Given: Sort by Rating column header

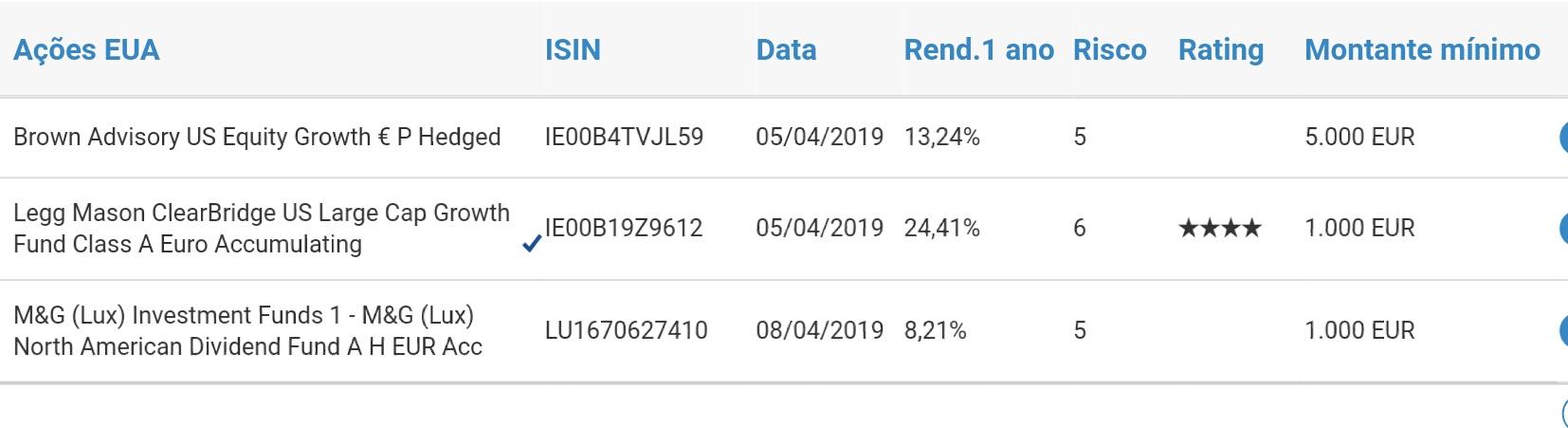Looking at the screenshot, I should click(x=1220, y=50).
